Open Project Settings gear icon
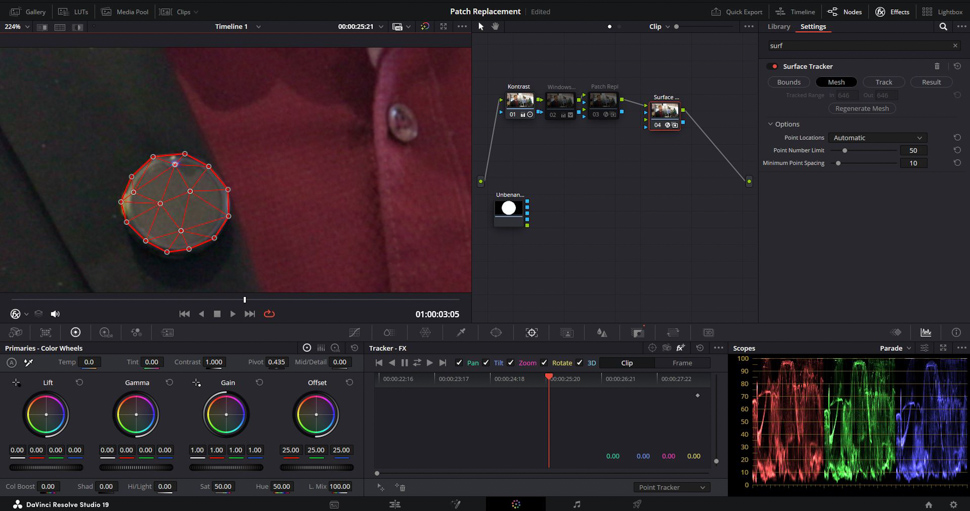The height and width of the screenshot is (511, 970). tap(953, 505)
